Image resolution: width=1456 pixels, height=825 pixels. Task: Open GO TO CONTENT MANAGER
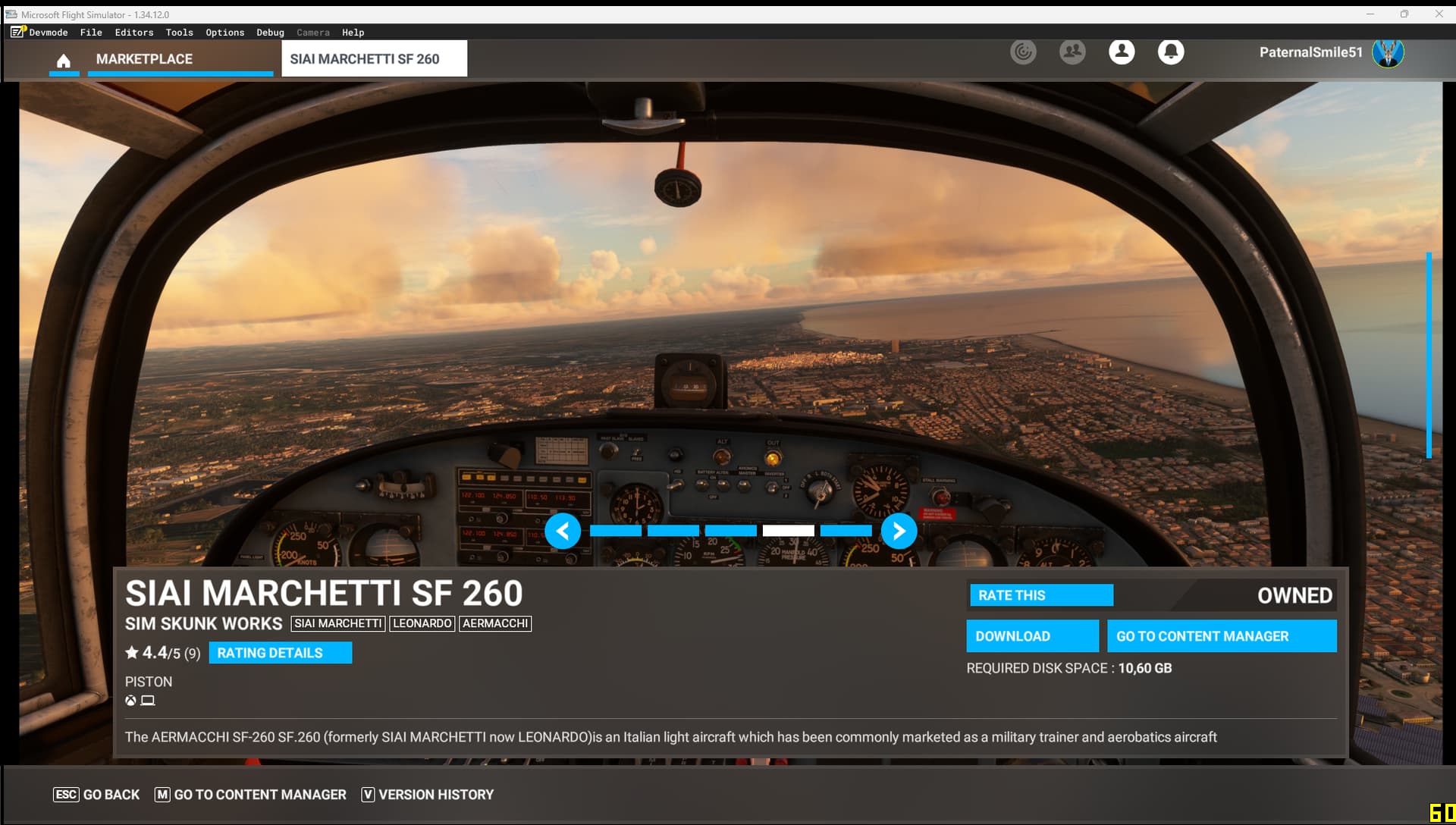click(1222, 635)
